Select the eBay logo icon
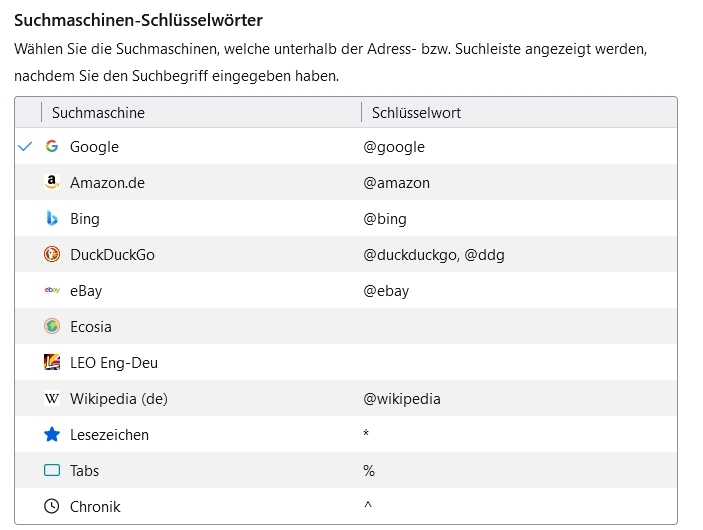The height and width of the screenshot is (530, 703). [x=52, y=291]
